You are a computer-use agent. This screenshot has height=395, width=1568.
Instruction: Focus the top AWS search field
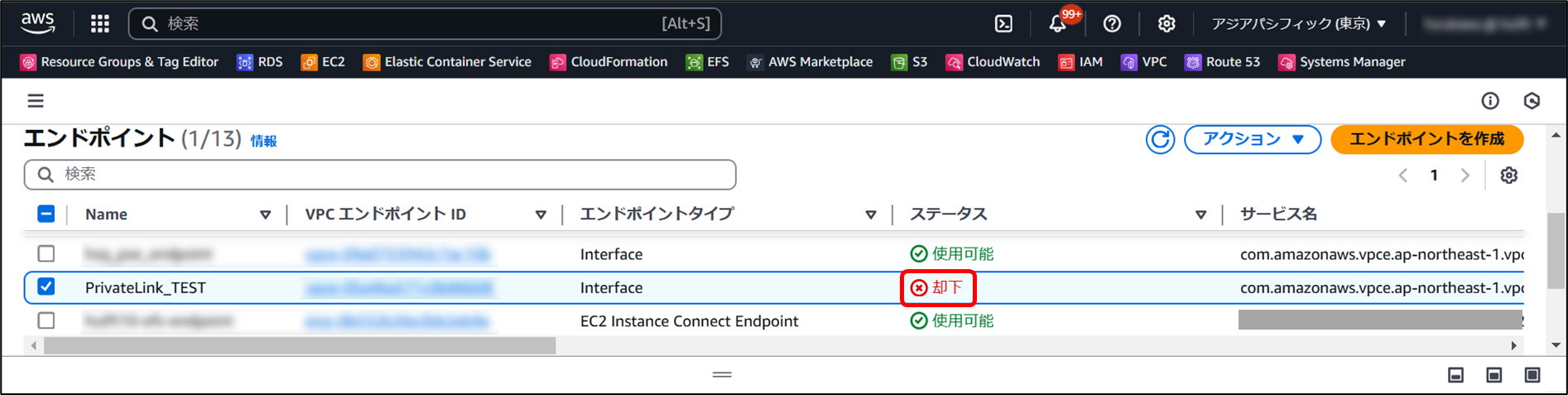[x=425, y=24]
